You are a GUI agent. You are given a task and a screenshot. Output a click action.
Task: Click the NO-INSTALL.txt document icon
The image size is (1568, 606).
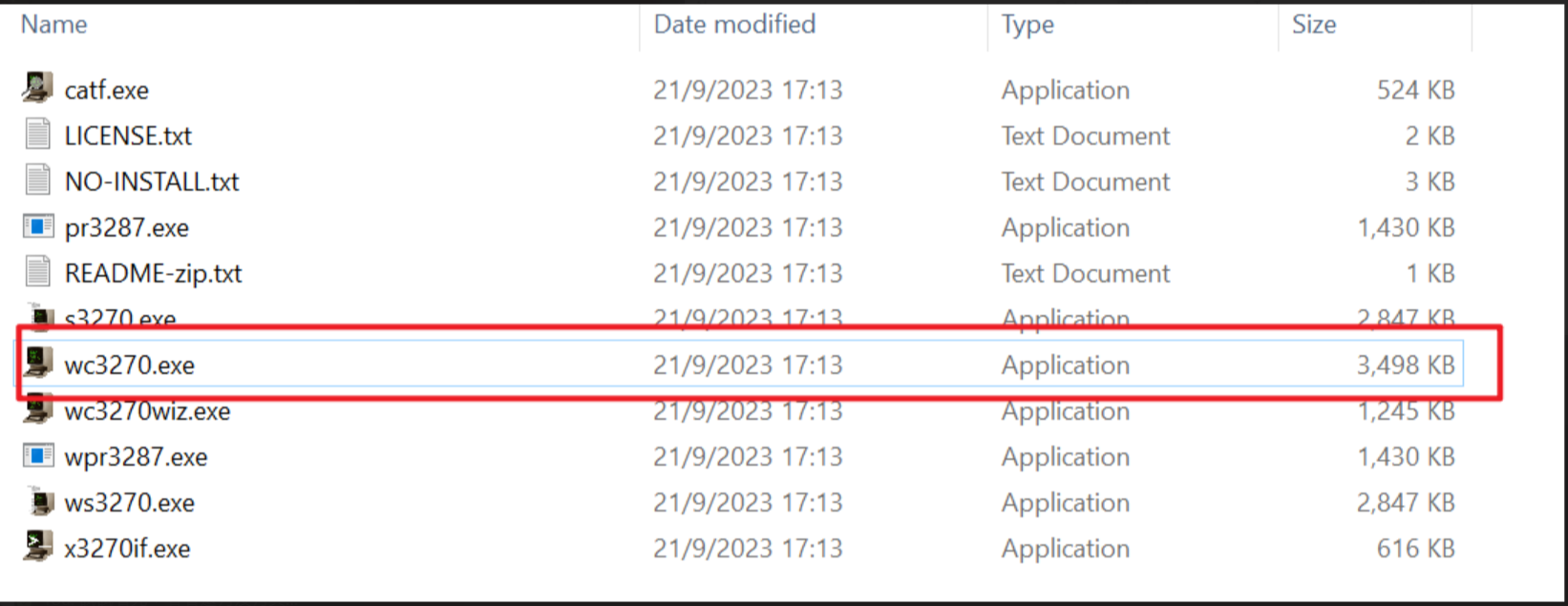pyautogui.click(x=35, y=180)
